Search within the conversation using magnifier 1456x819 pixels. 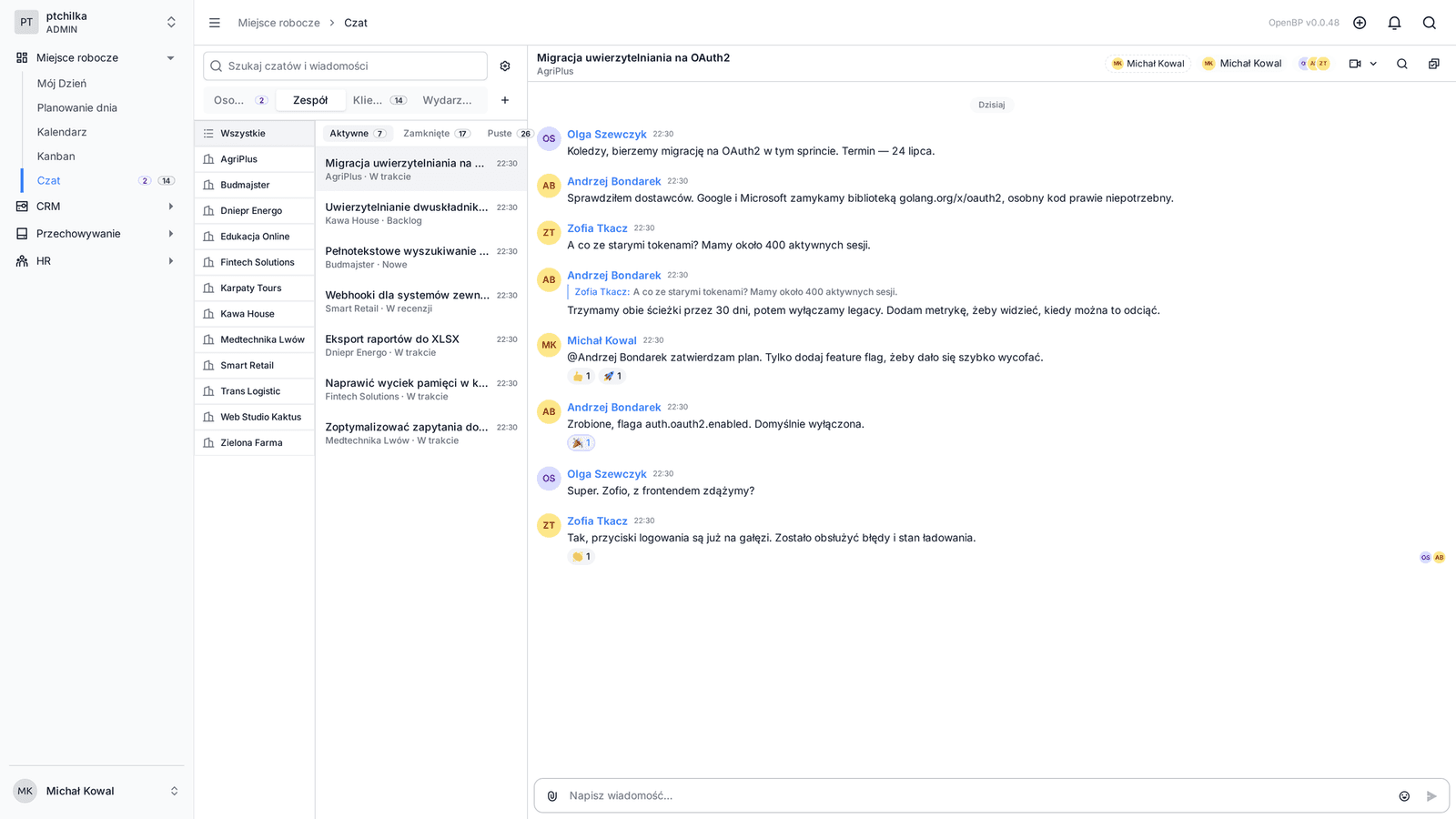tap(1402, 64)
